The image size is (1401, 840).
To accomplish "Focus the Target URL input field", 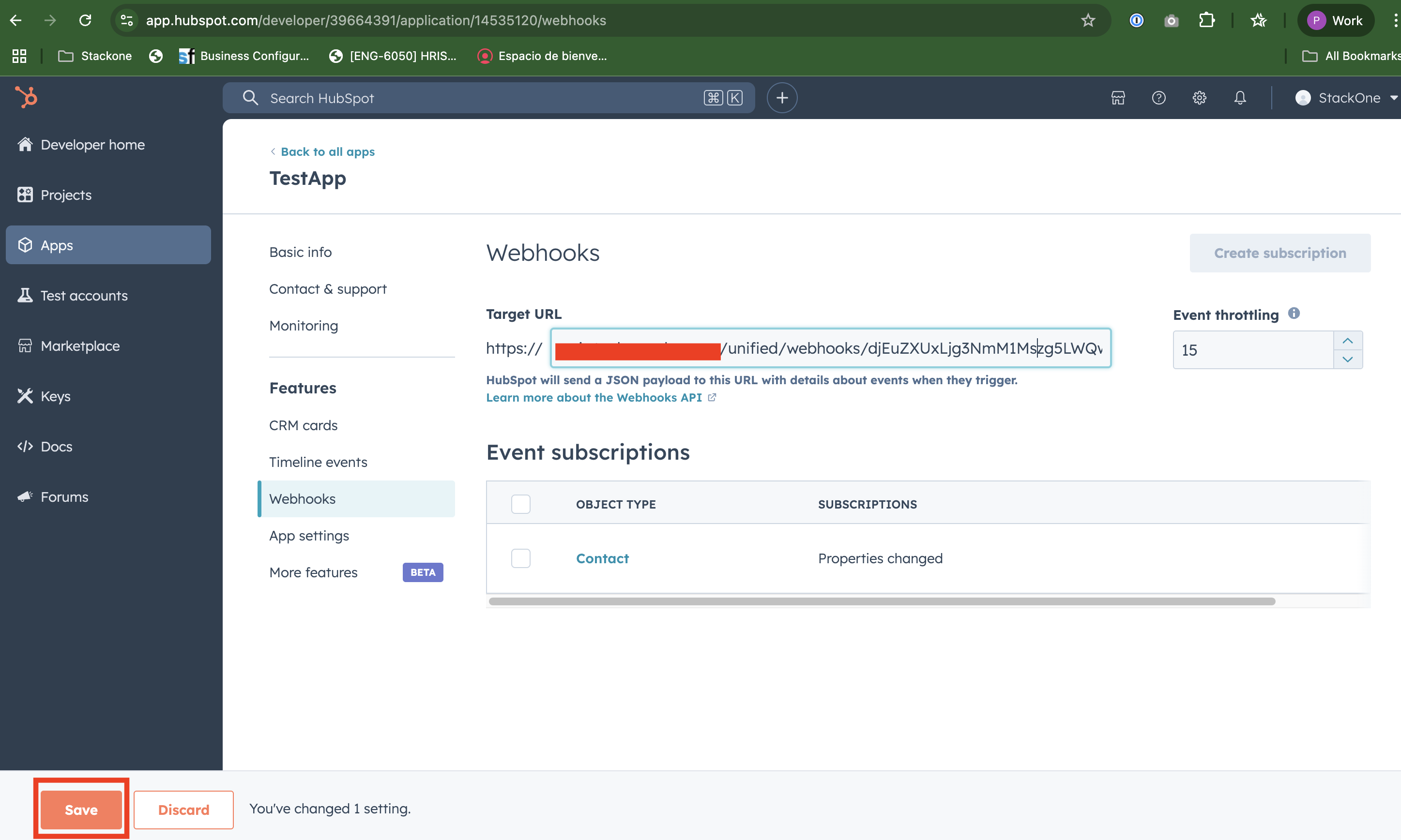I will (x=830, y=348).
